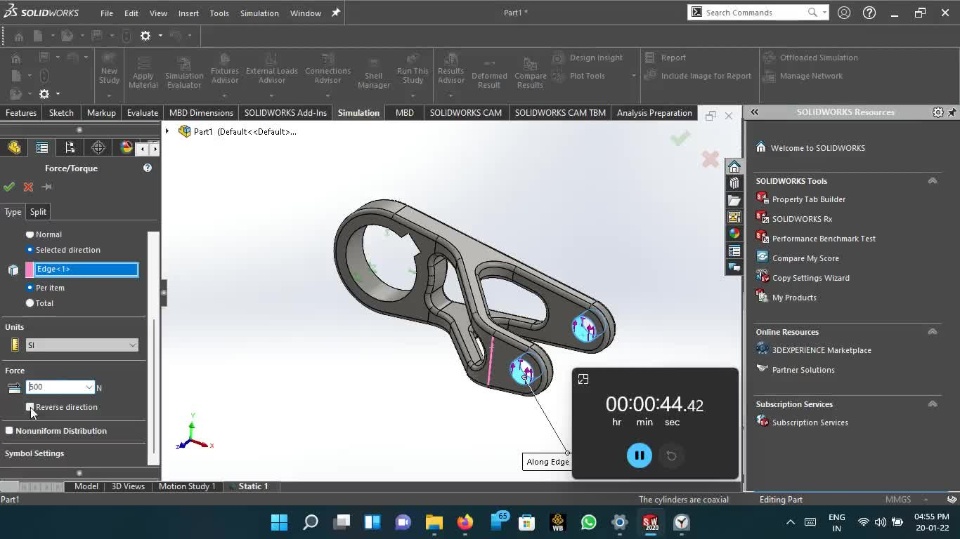Screen dimensions: 960x539
Task: Click the pink edge selection color box
Action: [x=29, y=270]
